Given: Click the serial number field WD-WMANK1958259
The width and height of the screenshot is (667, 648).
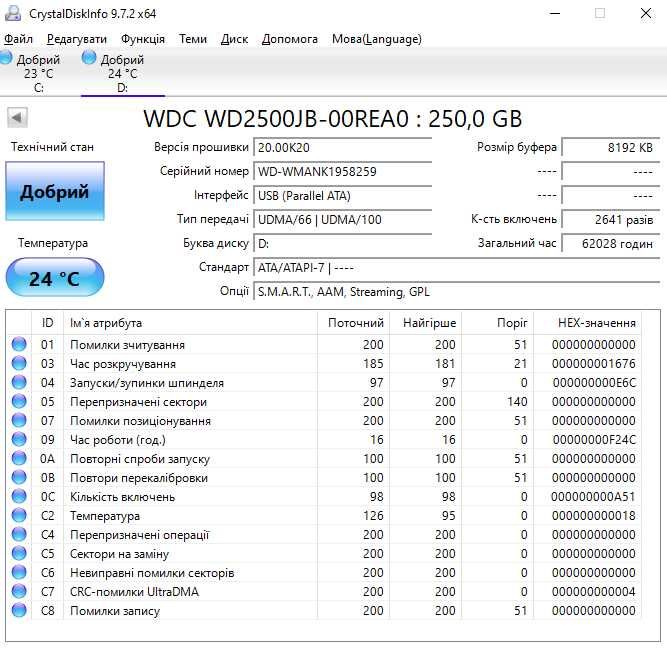Looking at the screenshot, I should pyautogui.click(x=342, y=171).
